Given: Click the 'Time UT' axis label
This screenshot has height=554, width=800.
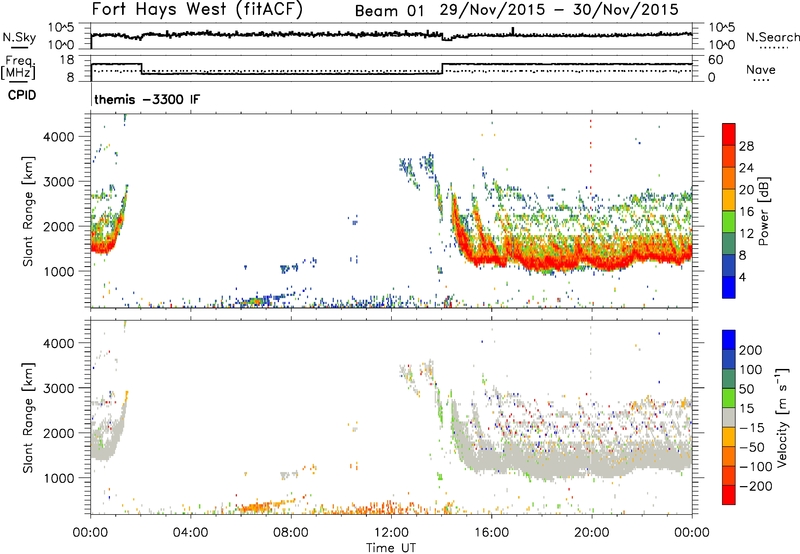Looking at the screenshot, I should click(391, 548).
